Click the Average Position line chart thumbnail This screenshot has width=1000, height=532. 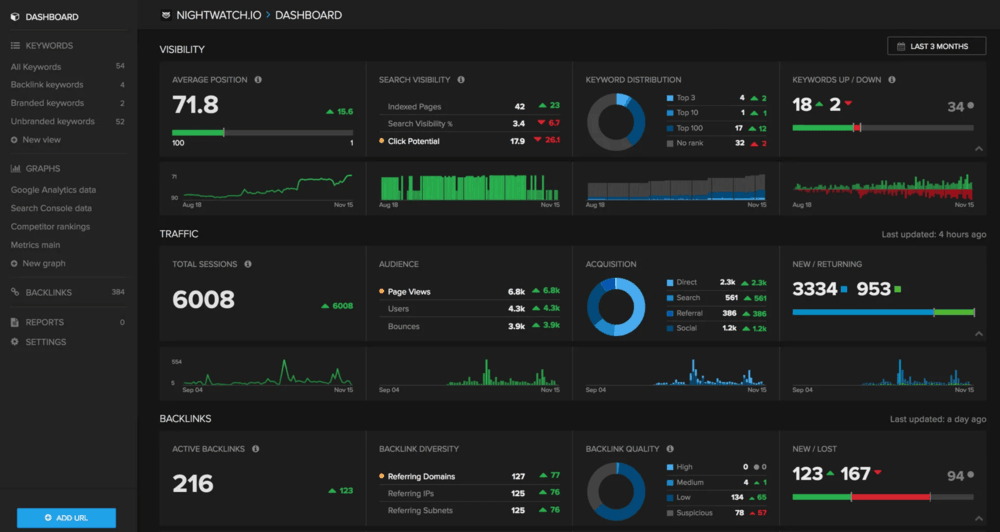coord(262,188)
